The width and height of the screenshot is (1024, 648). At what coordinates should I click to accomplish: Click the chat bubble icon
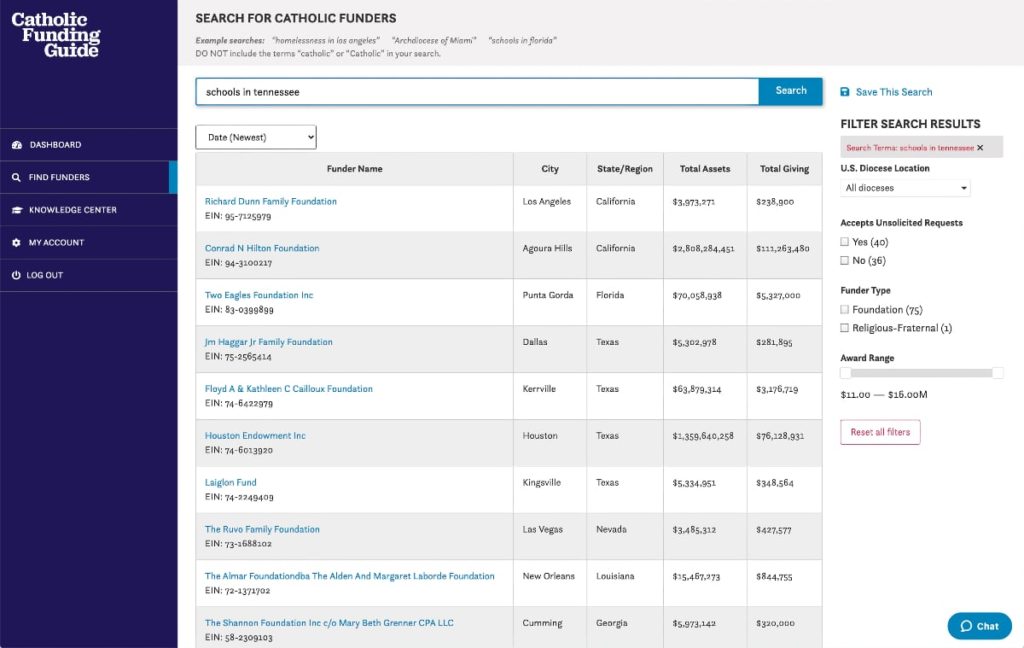(x=967, y=626)
